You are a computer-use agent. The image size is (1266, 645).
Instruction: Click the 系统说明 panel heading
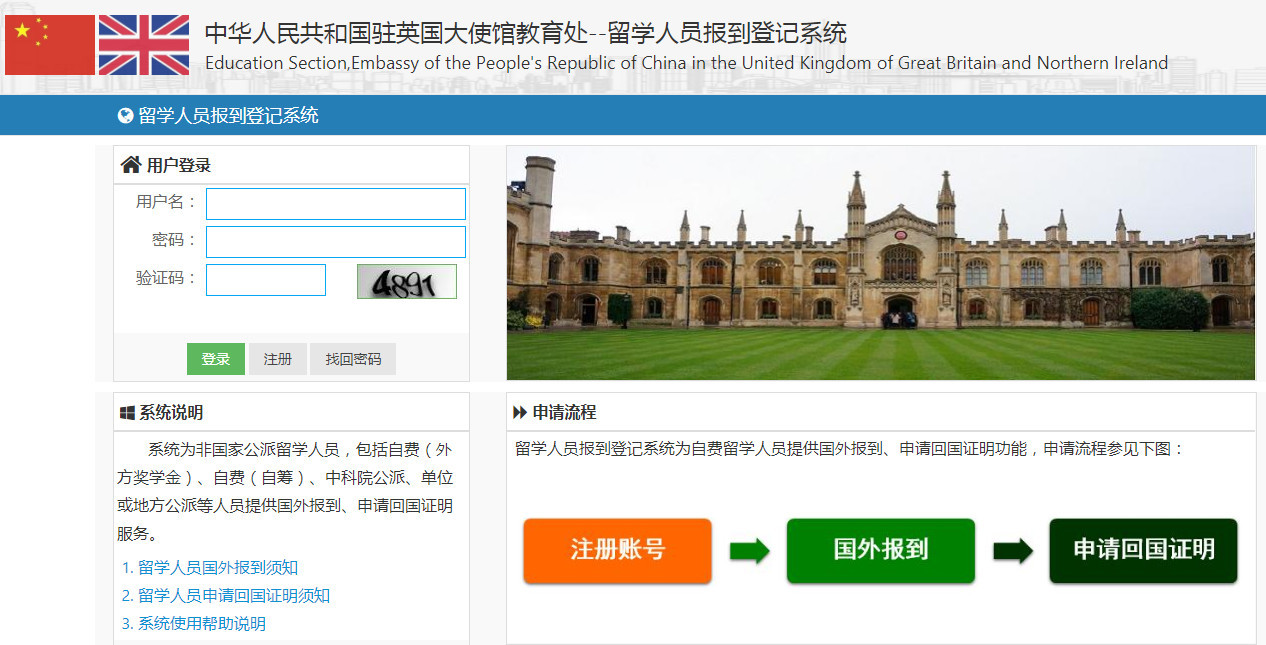click(x=171, y=413)
